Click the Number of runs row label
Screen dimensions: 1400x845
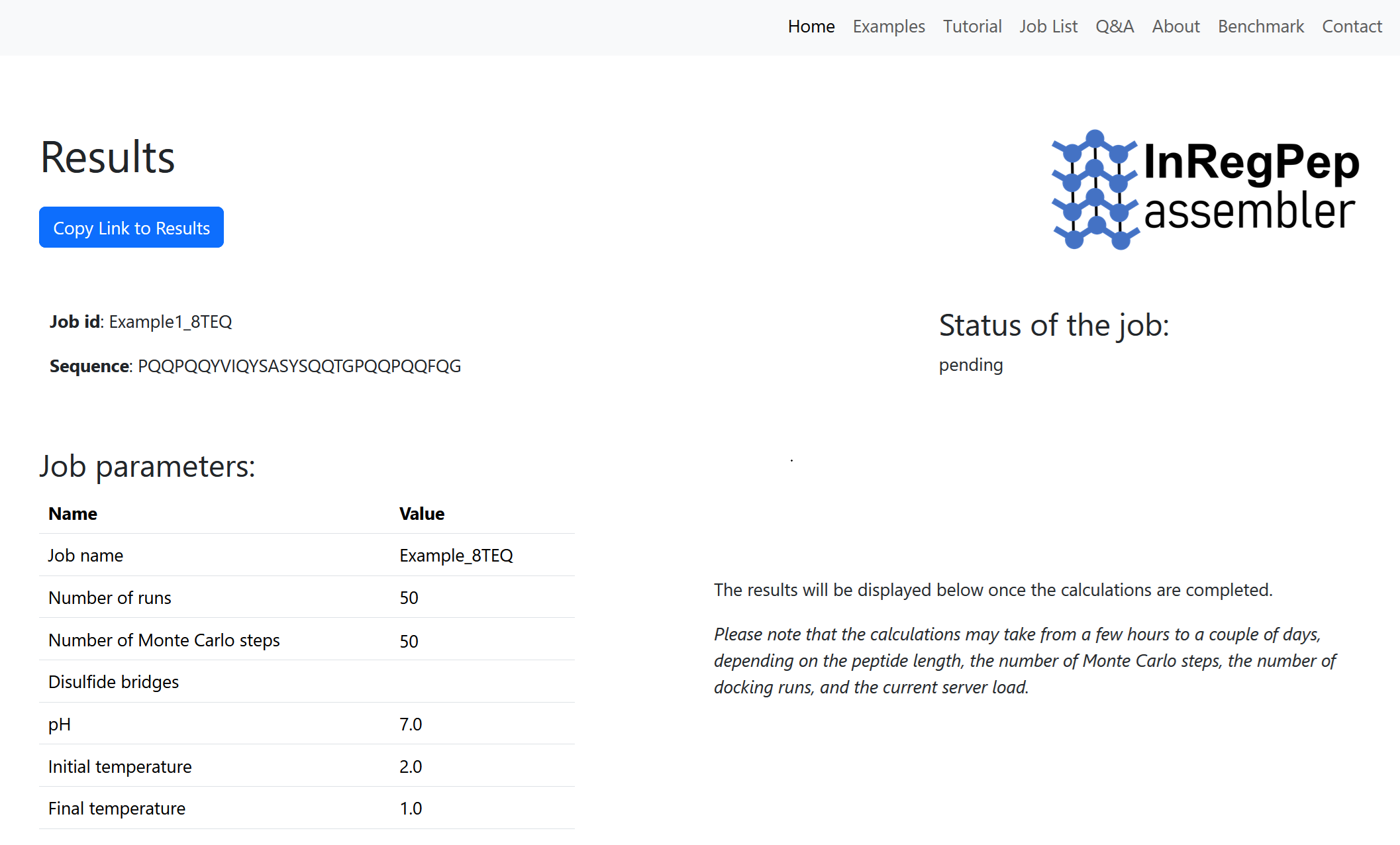pos(110,598)
